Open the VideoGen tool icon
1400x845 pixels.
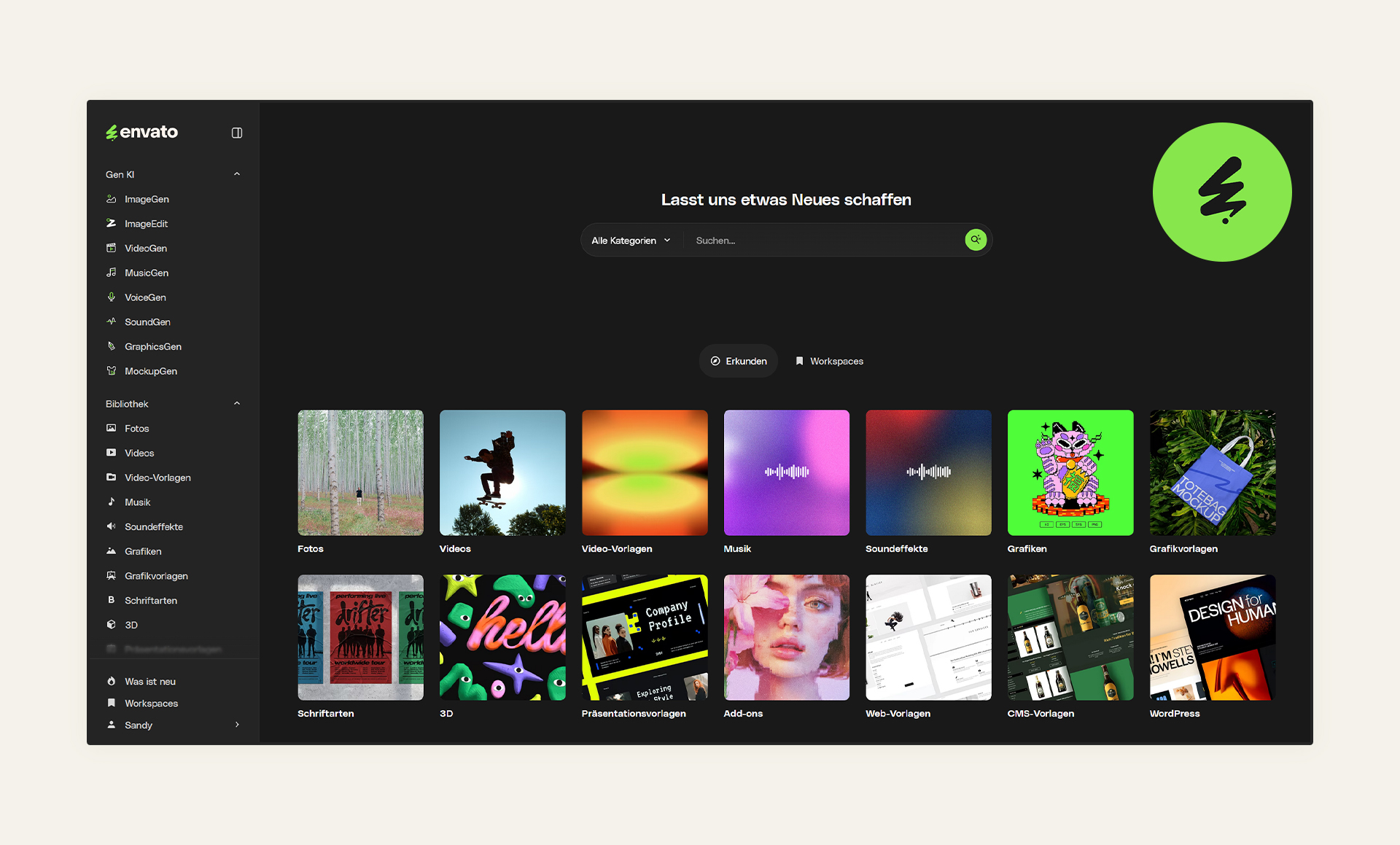click(112, 248)
